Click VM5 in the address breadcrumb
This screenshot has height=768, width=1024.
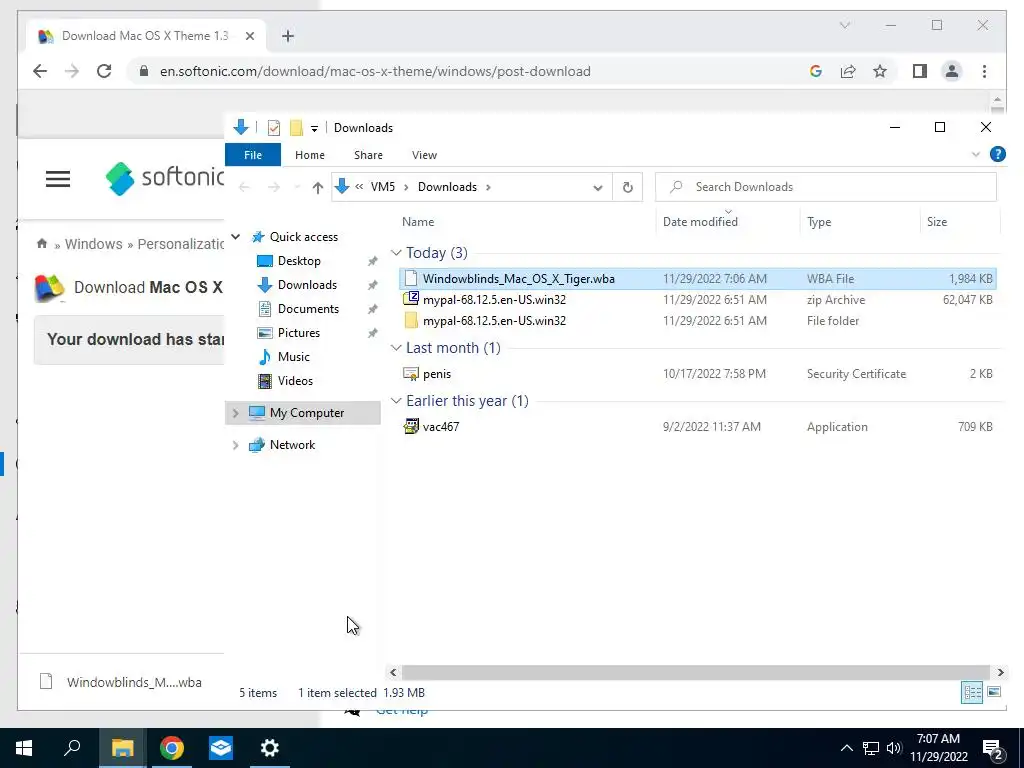point(383,187)
